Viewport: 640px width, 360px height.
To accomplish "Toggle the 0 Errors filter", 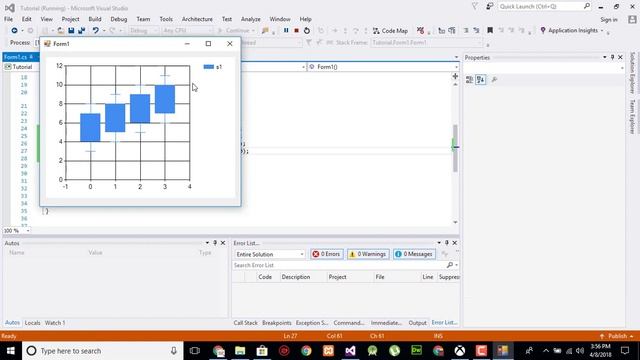I will point(327,254).
